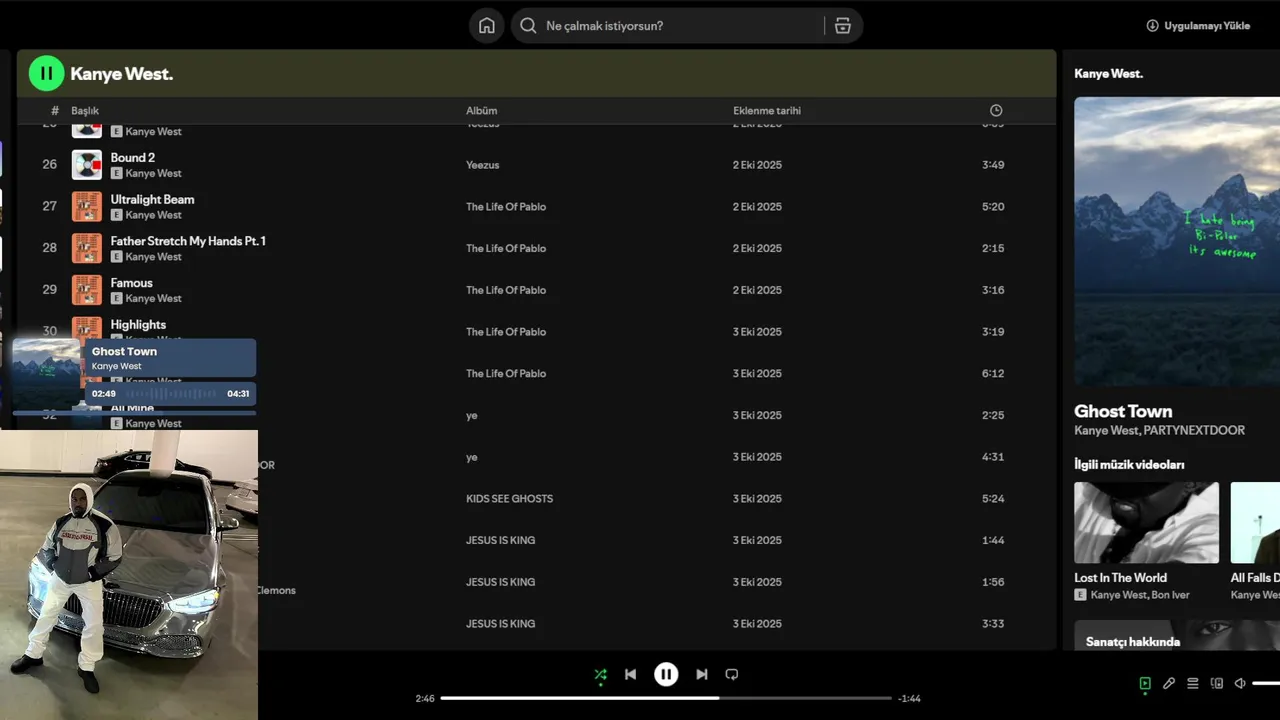
Task: Click the mini player waveform progress bar
Action: 171,394
